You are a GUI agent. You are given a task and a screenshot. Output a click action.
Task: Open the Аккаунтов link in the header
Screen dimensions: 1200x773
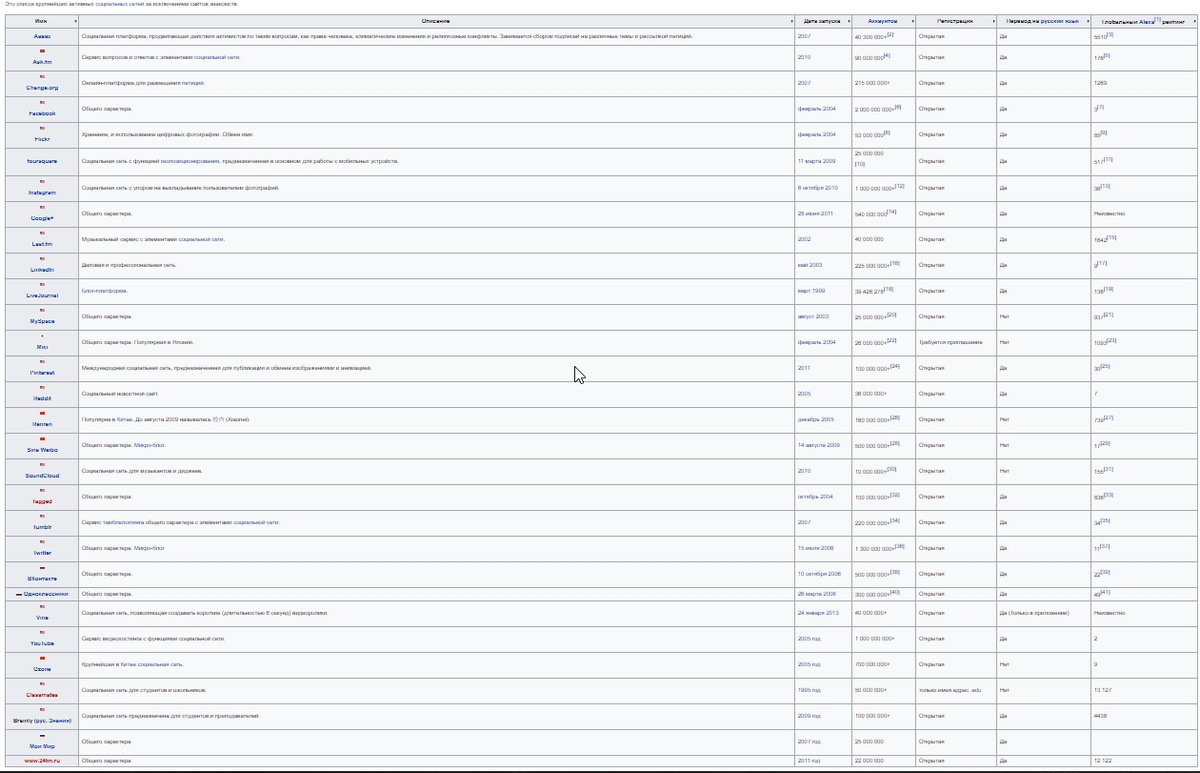click(x=883, y=21)
